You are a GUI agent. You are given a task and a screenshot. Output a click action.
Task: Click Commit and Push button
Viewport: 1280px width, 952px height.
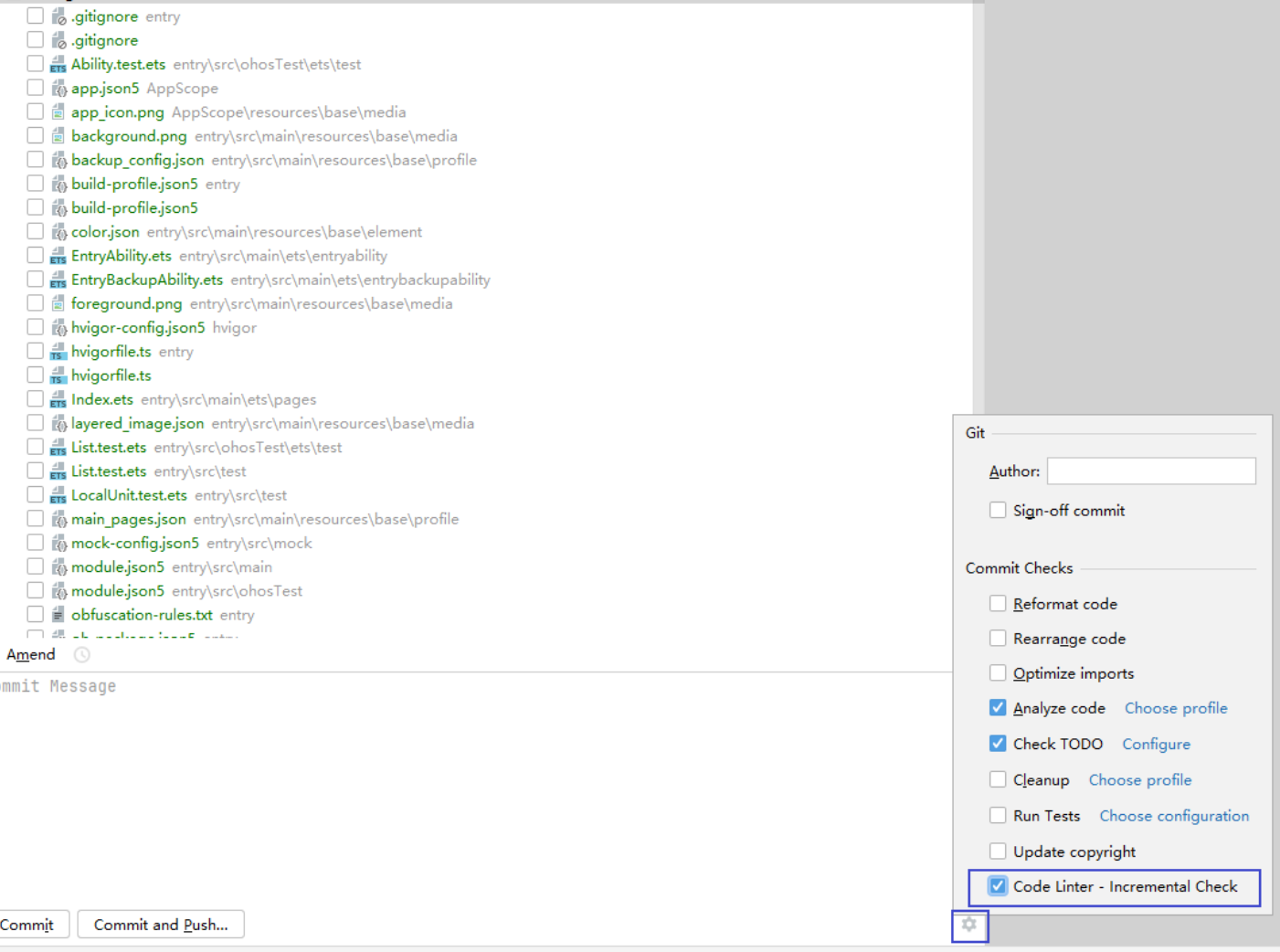click(x=161, y=925)
